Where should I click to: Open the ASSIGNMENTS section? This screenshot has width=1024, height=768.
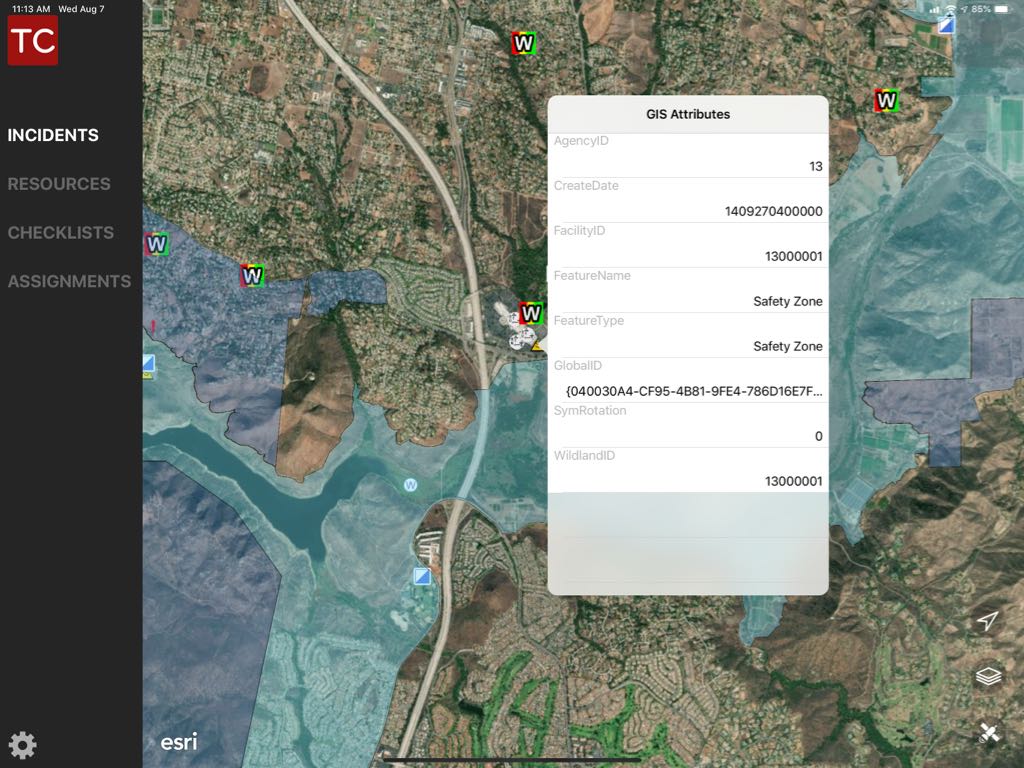click(69, 281)
